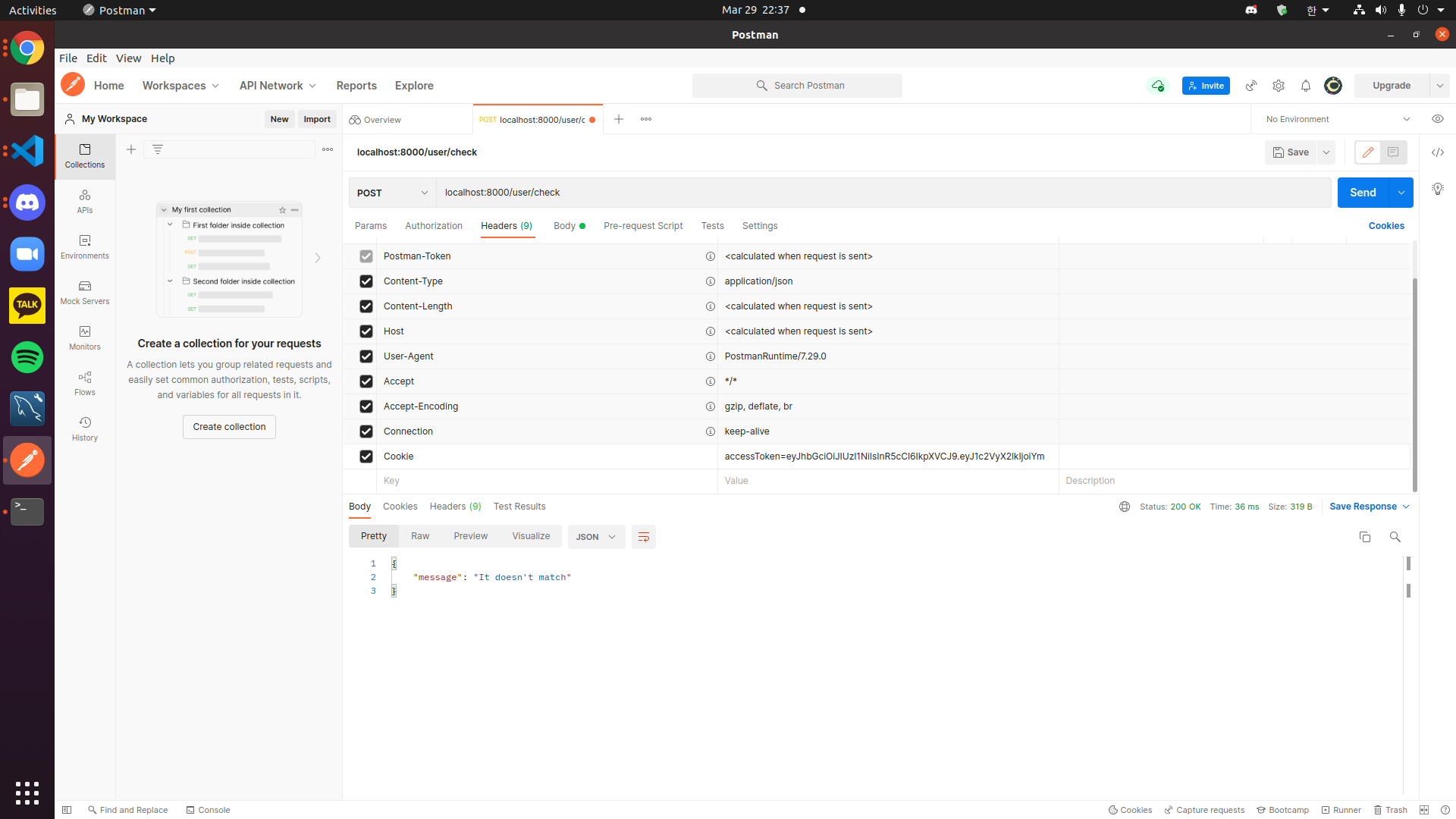Open the user avatar menu
This screenshot has height=819, width=1456.
1333,86
